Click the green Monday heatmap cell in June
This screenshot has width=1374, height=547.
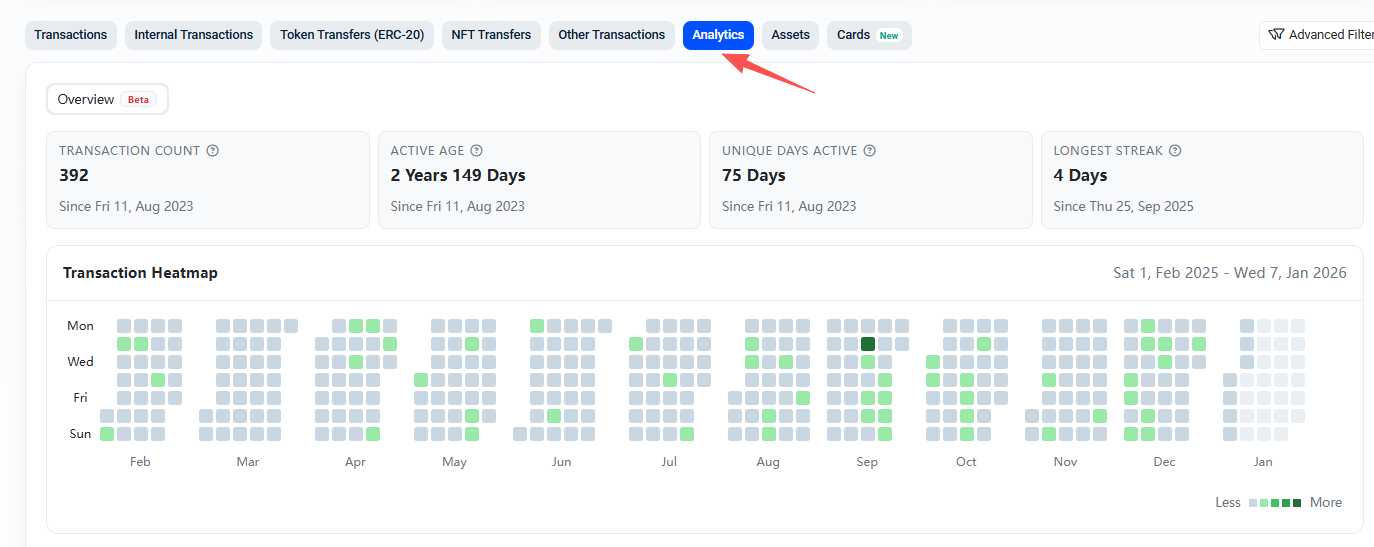click(x=537, y=326)
